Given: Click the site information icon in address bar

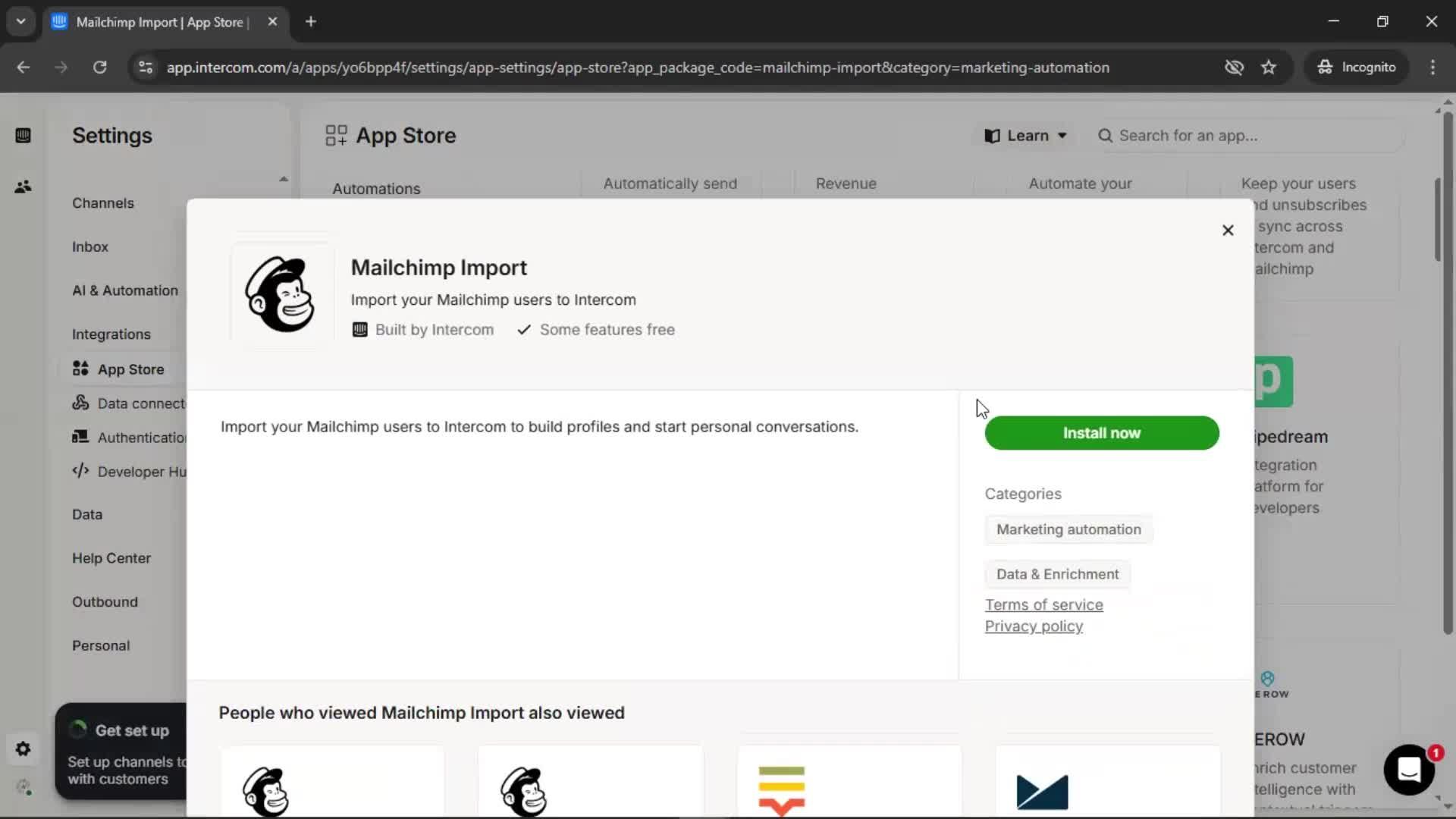Looking at the screenshot, I should [x=145, y=67].
